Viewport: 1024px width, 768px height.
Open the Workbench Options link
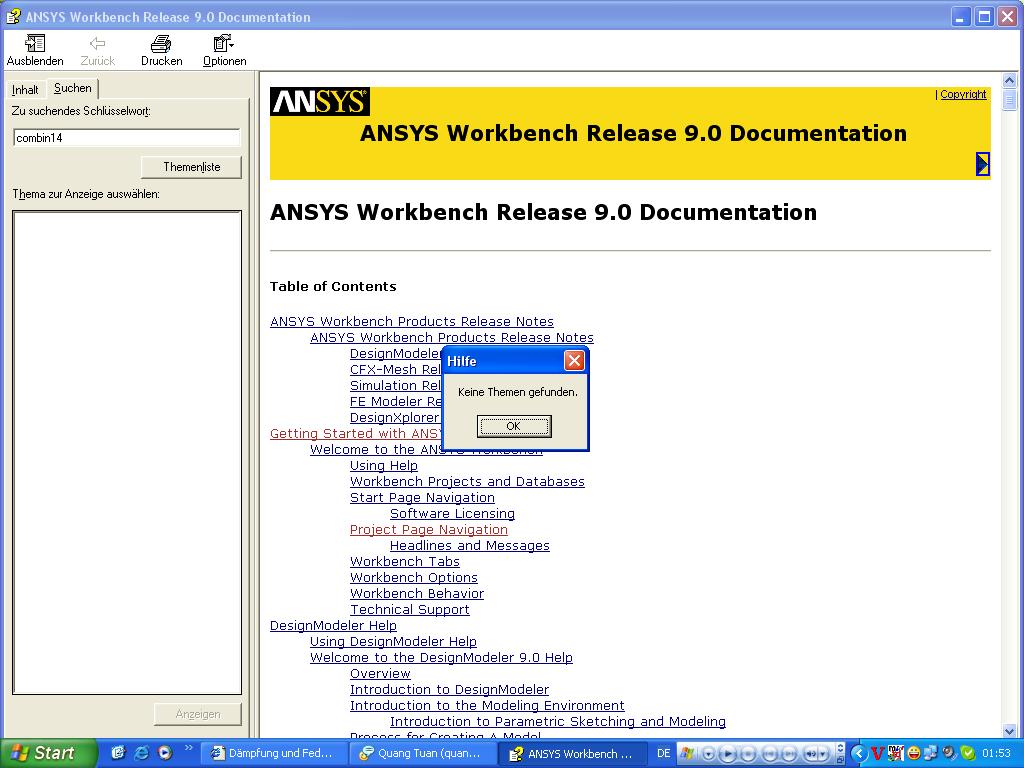point(414,577)
